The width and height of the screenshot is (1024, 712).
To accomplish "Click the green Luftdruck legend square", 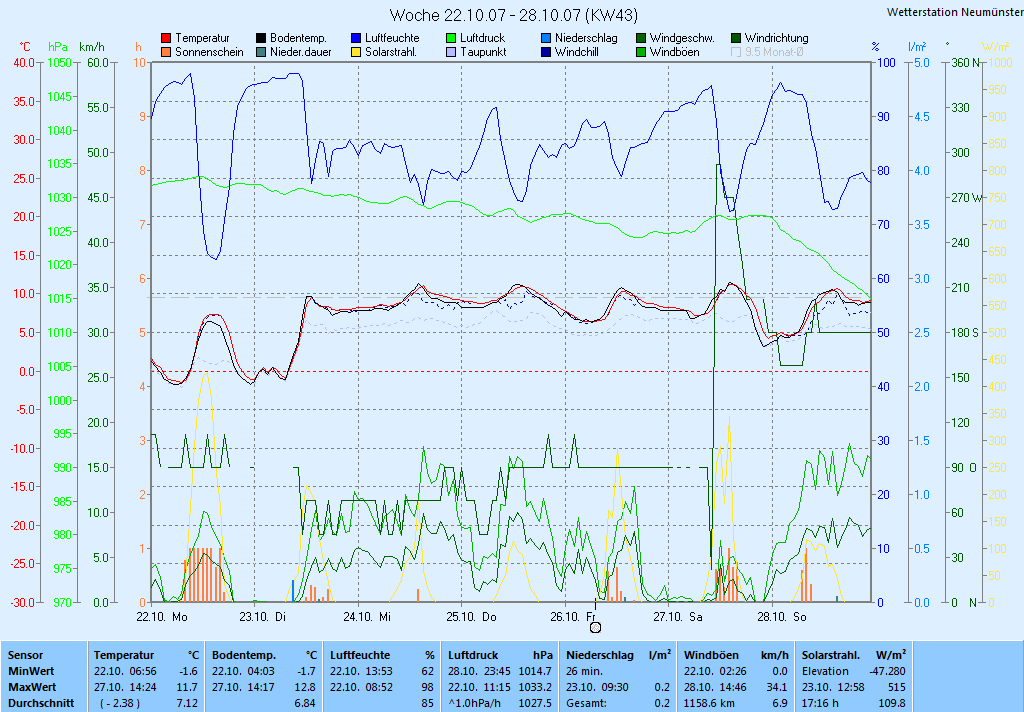I will [451, 38].
